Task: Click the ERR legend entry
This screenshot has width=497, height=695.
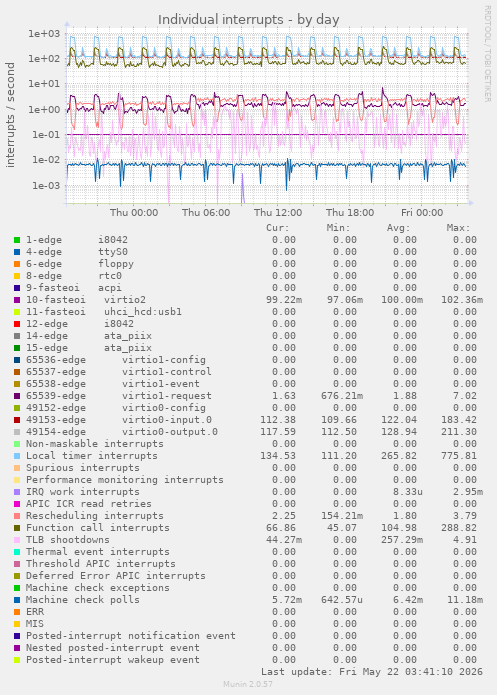Action: 35,612
